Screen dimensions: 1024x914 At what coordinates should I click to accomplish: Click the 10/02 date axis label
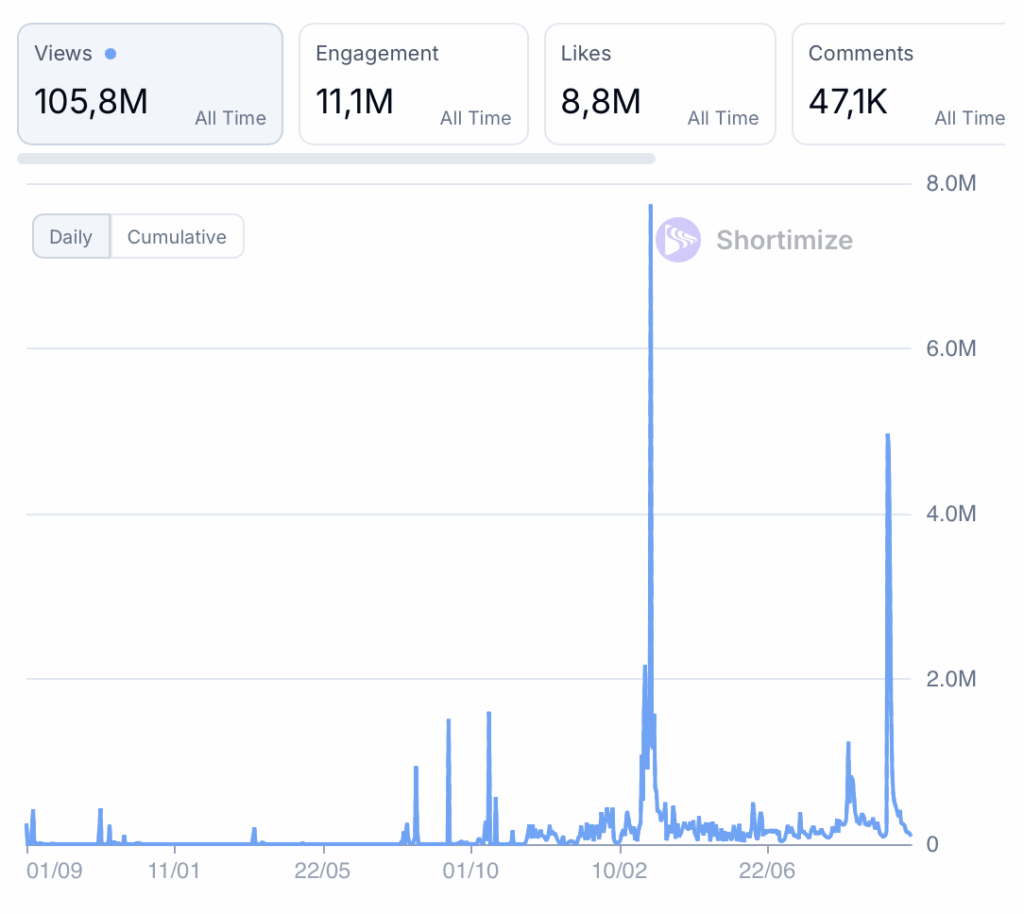tap(620, 871)
